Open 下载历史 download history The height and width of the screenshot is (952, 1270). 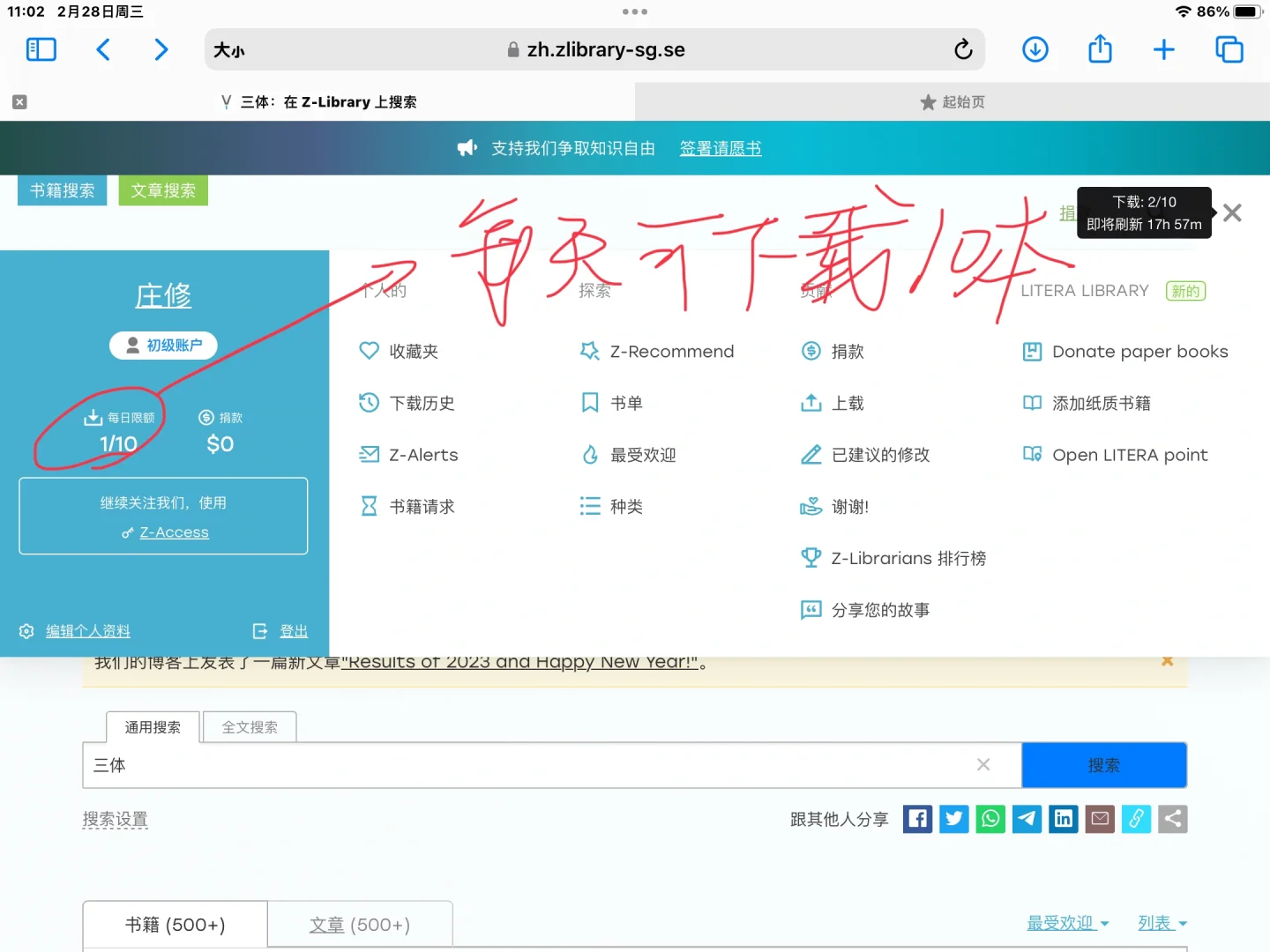[x=407, y=403]
